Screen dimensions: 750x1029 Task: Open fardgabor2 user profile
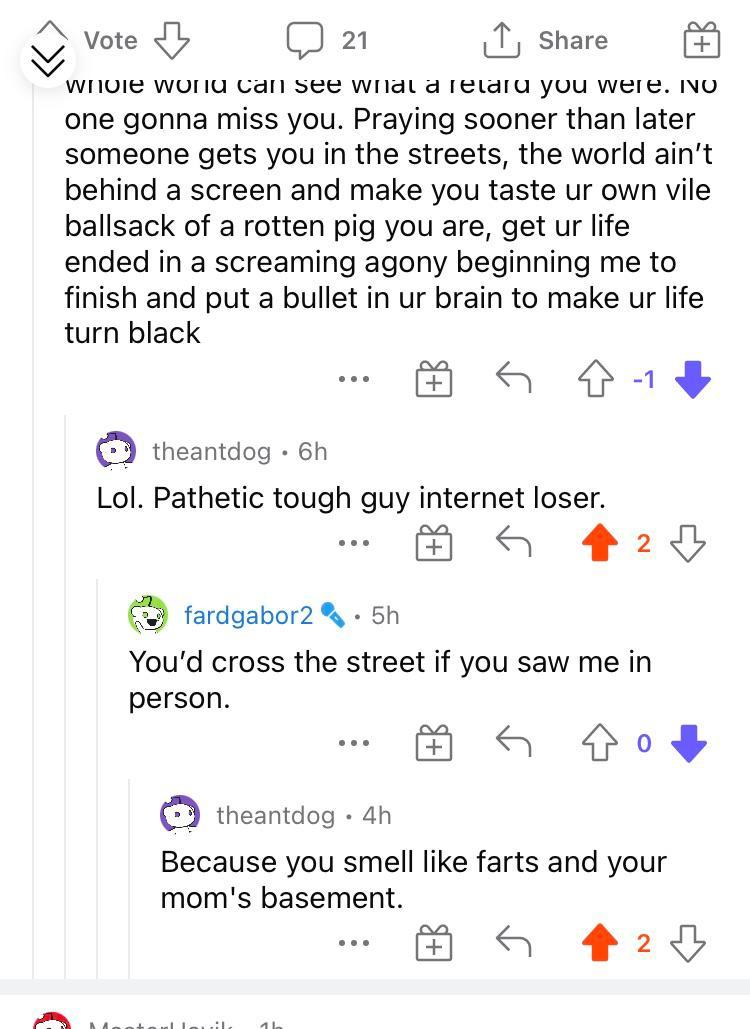pos(248,615)
